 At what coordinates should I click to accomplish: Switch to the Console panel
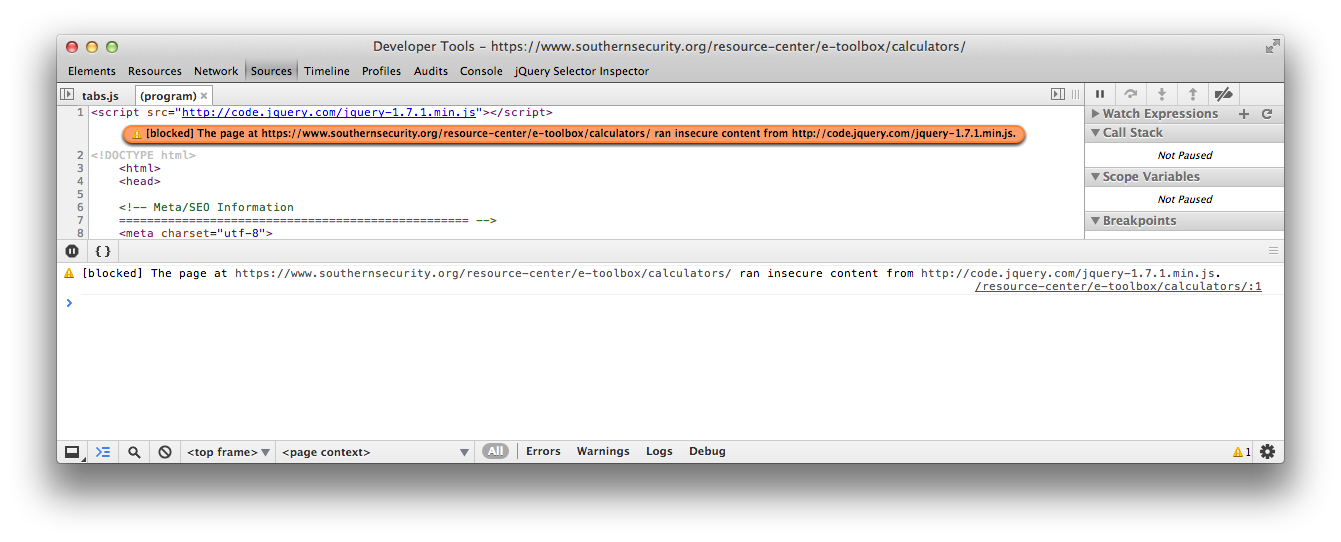pos(481,71)
